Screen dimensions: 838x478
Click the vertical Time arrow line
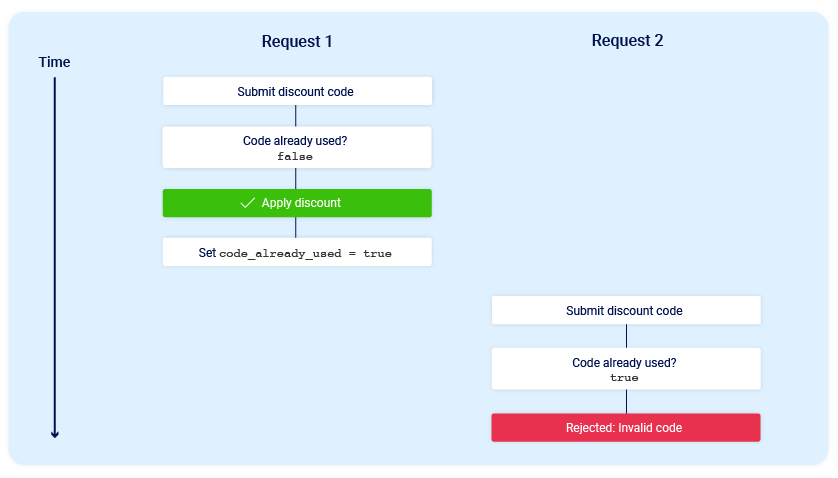[x=55, y=250]
